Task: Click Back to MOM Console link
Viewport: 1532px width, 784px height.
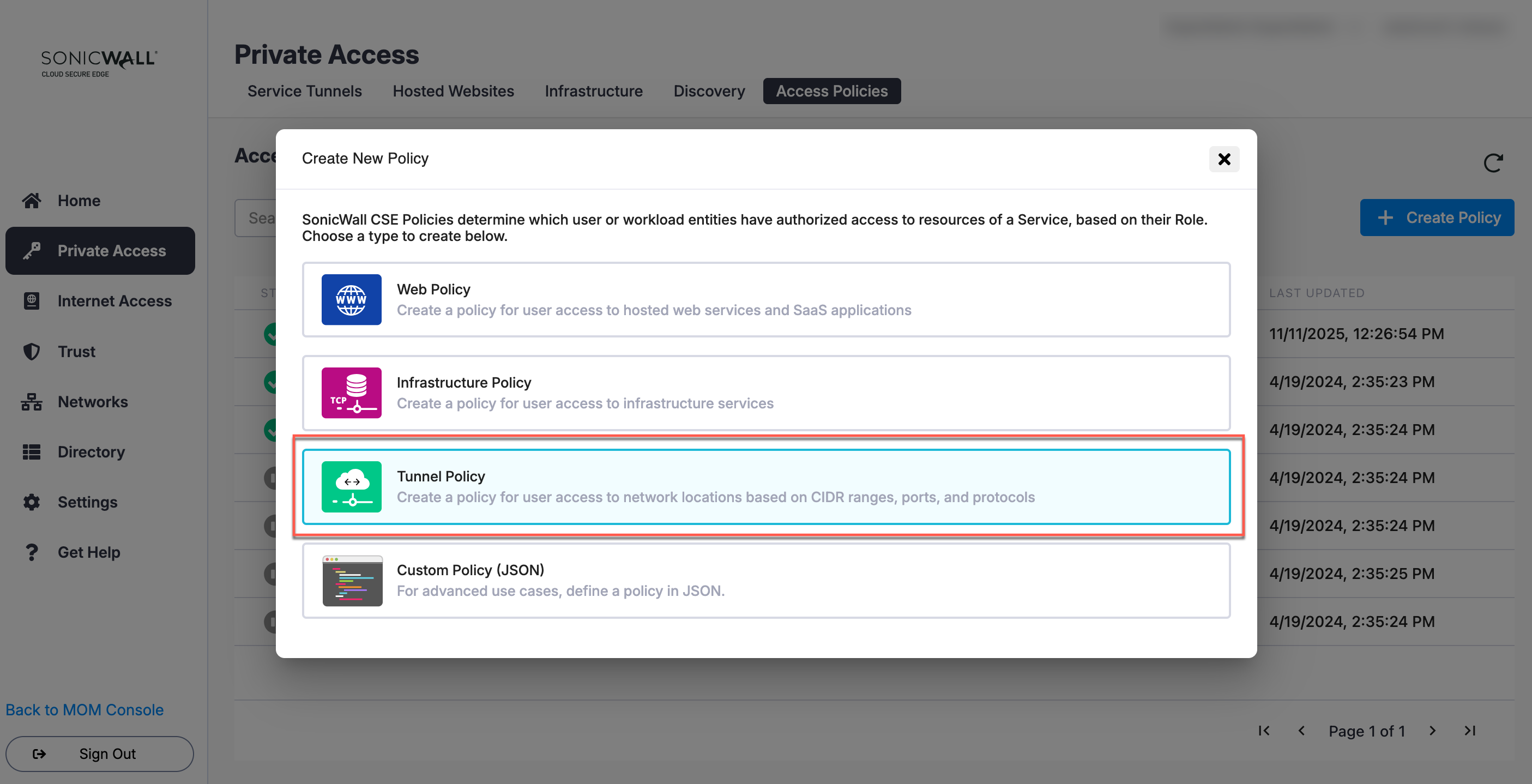Action: click(85, 710)
